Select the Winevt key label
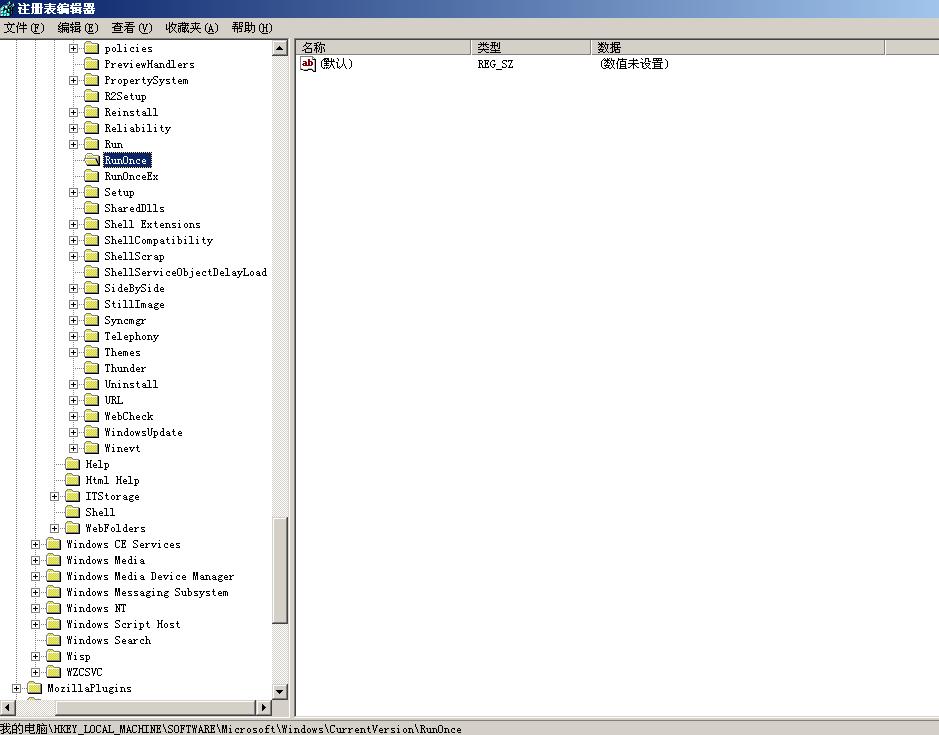939x735 pixels. 122,448
